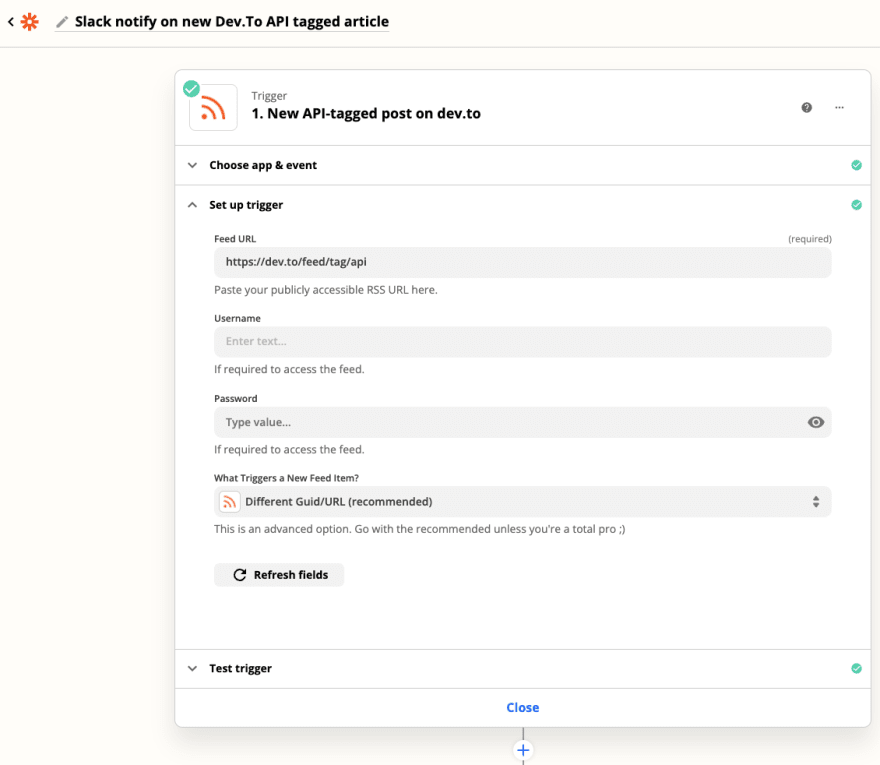Open the help question mark icon
Image resolution: width=880 pixels, height=765 pixels.
(x=806, y=107)
